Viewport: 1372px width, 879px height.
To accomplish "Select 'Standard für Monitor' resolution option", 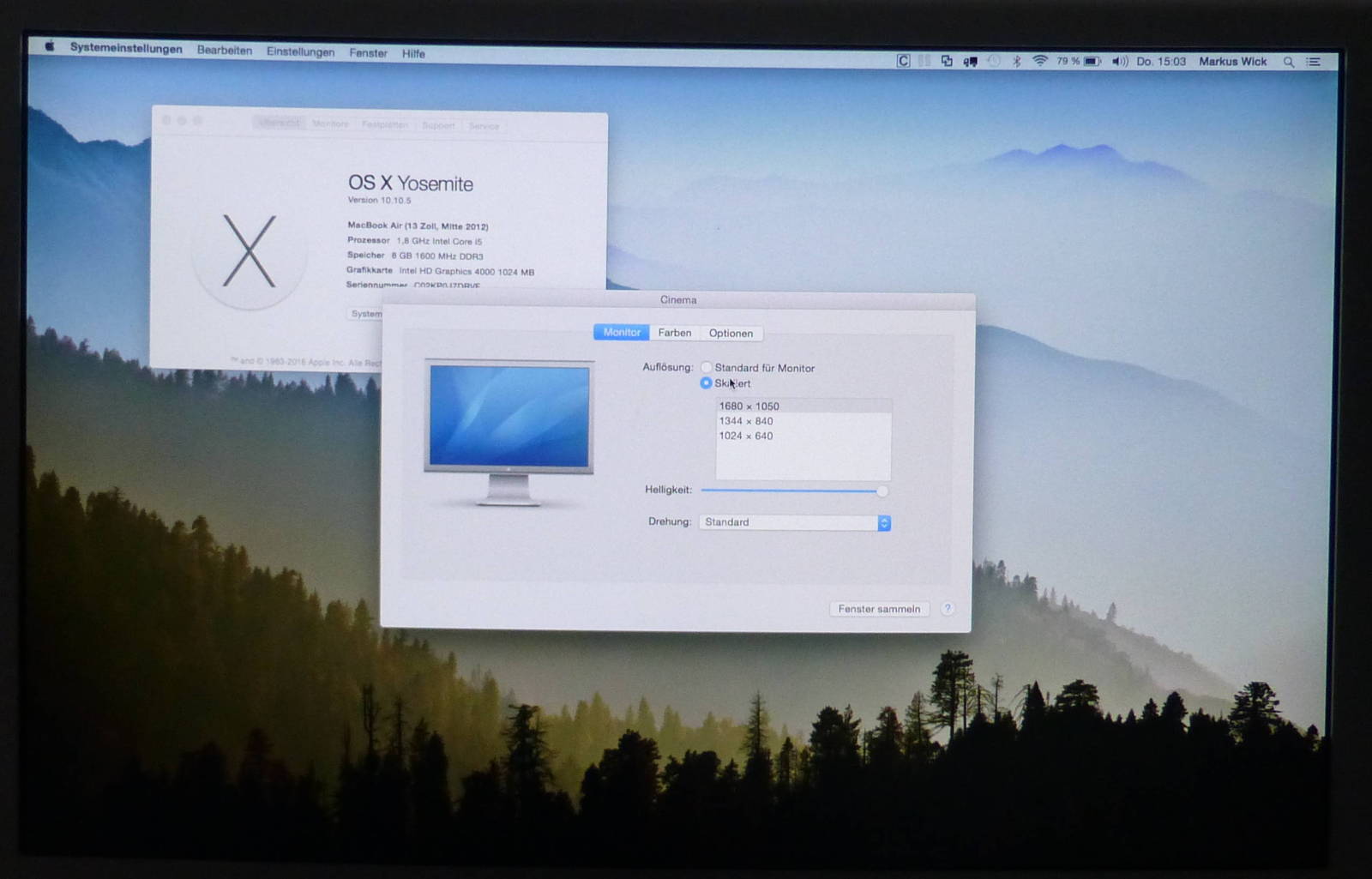I will coord(707,368).
